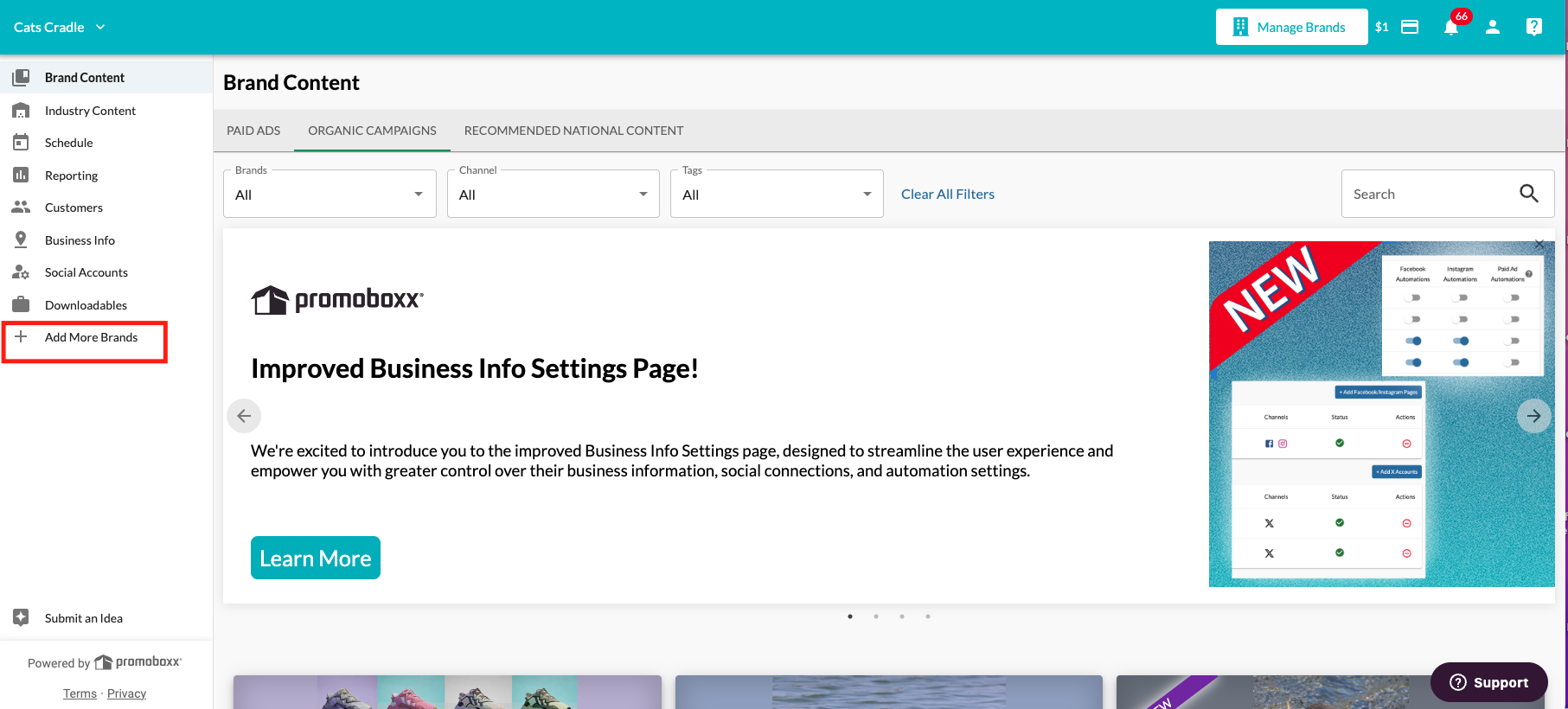1568x709 pixels.
Task: Go to previous banner slide arrow
Action: (x=244, y=416)
